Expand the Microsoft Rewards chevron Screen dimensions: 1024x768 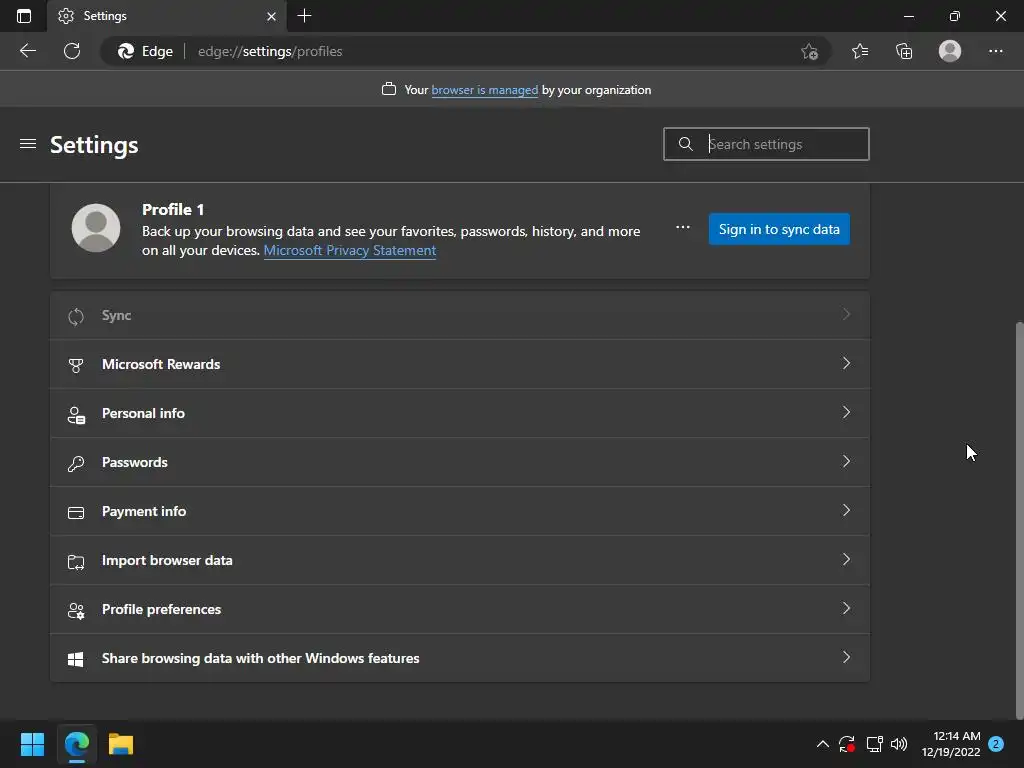point(846,363)
